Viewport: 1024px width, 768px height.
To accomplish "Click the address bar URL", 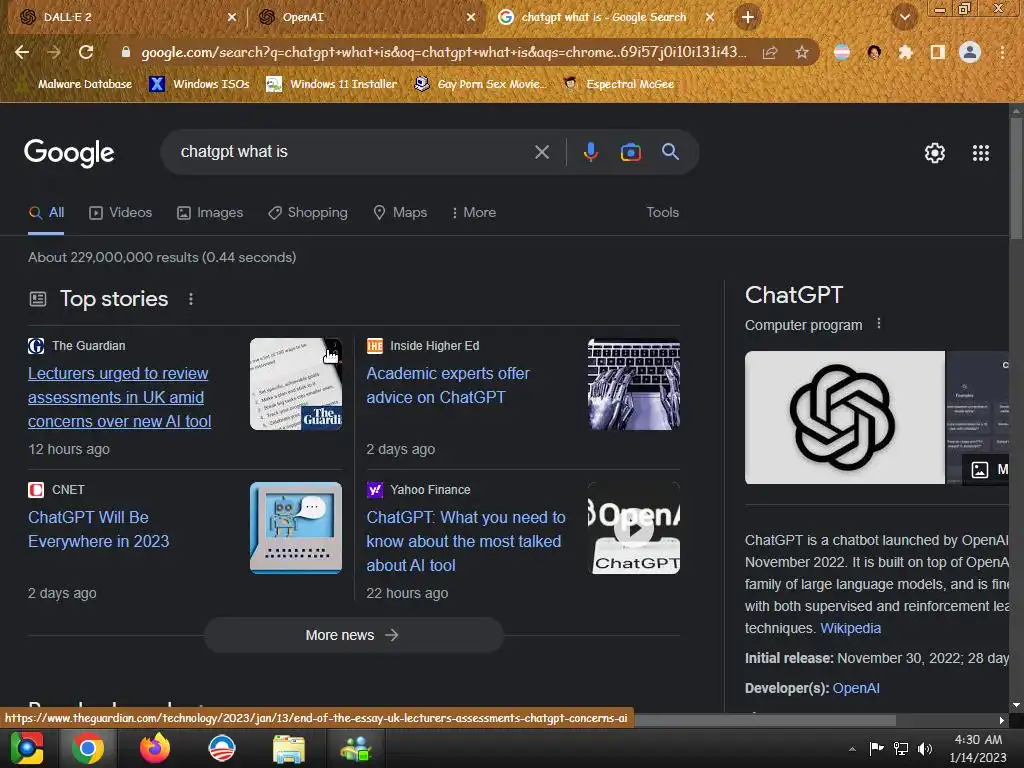I will 443,52.
